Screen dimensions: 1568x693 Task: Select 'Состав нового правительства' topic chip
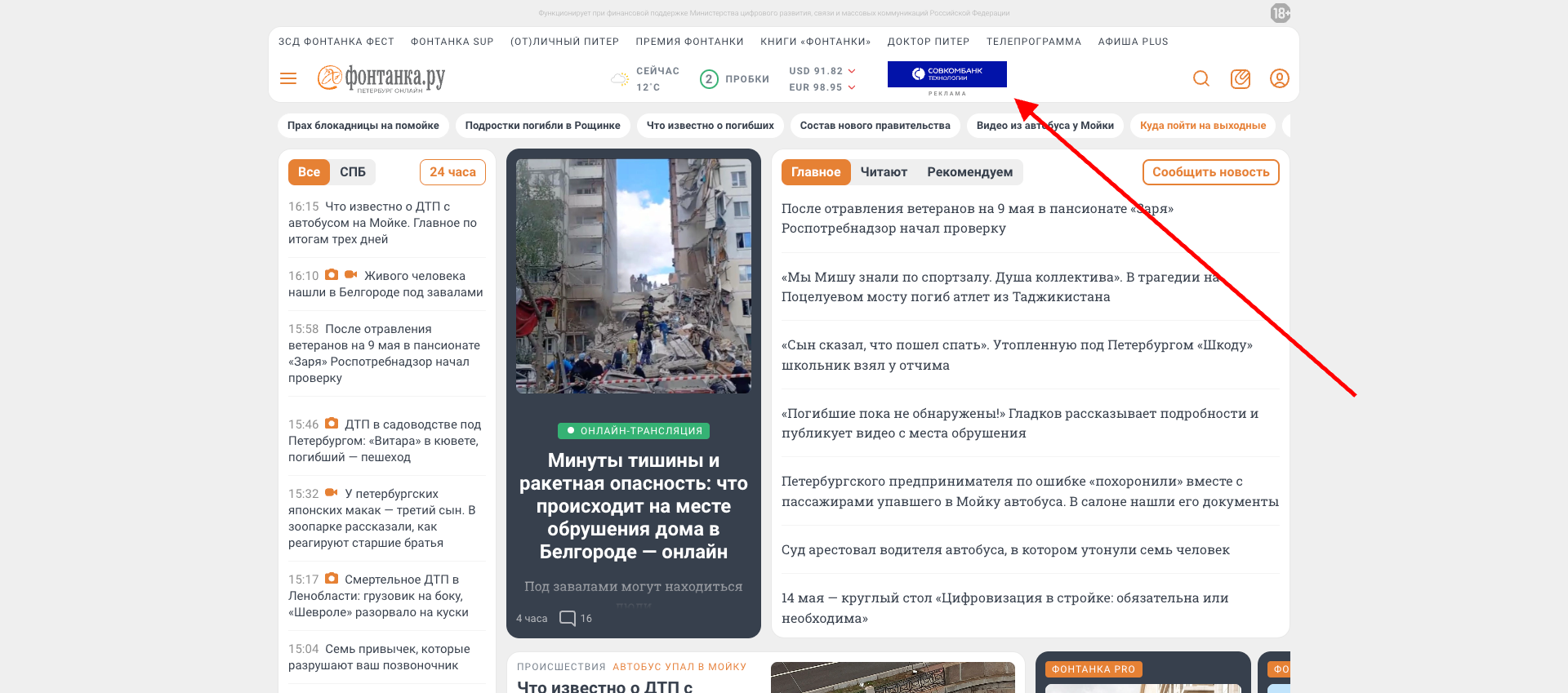point(875,126)
